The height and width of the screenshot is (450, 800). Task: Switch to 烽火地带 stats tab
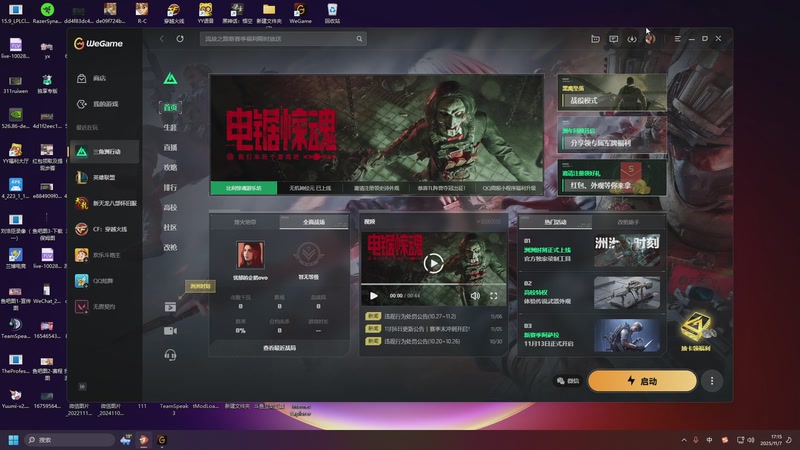pos(245,222)
